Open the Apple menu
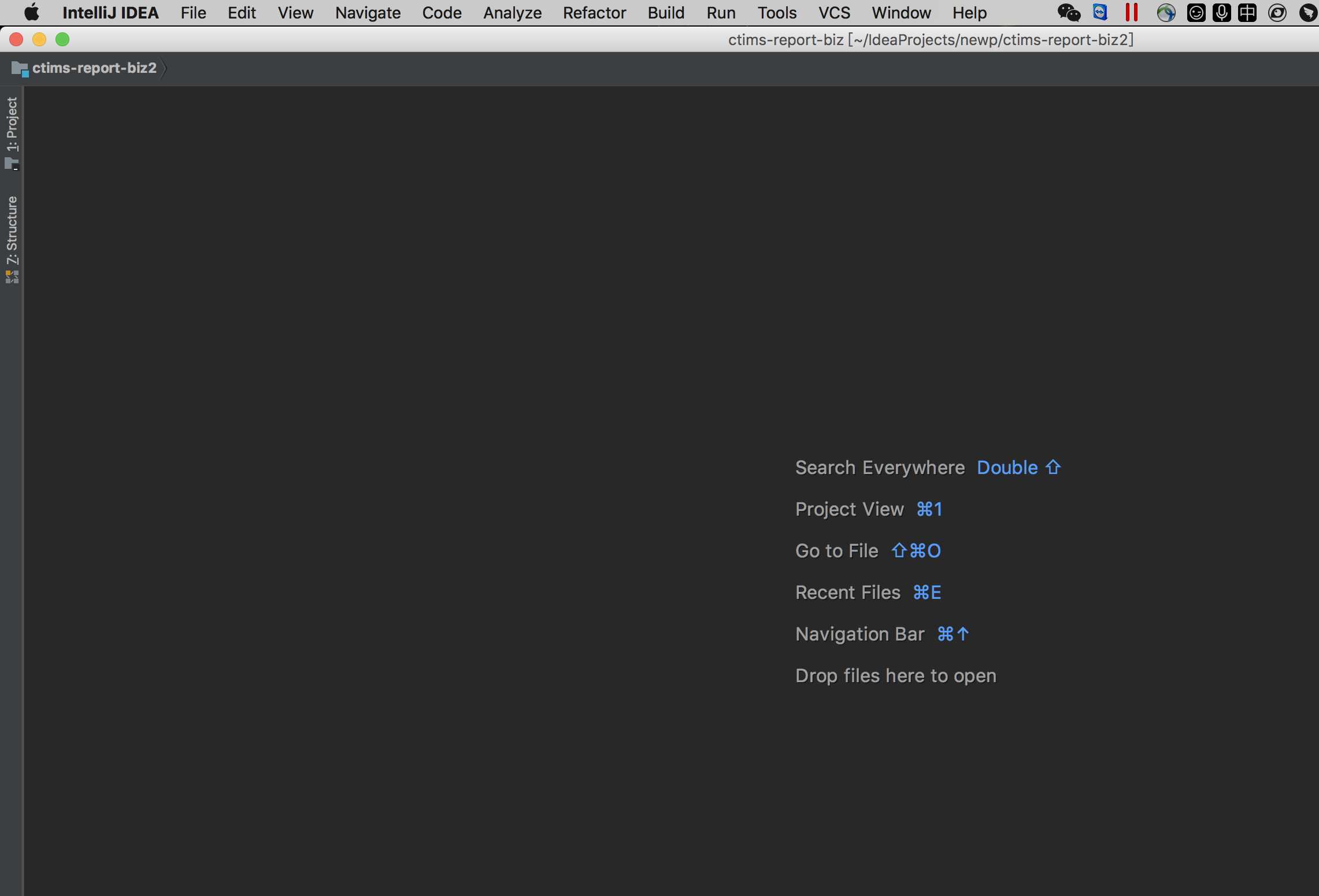Image resolution: width=1319 pixels, height=896 pixels. (x=32, y=12)
